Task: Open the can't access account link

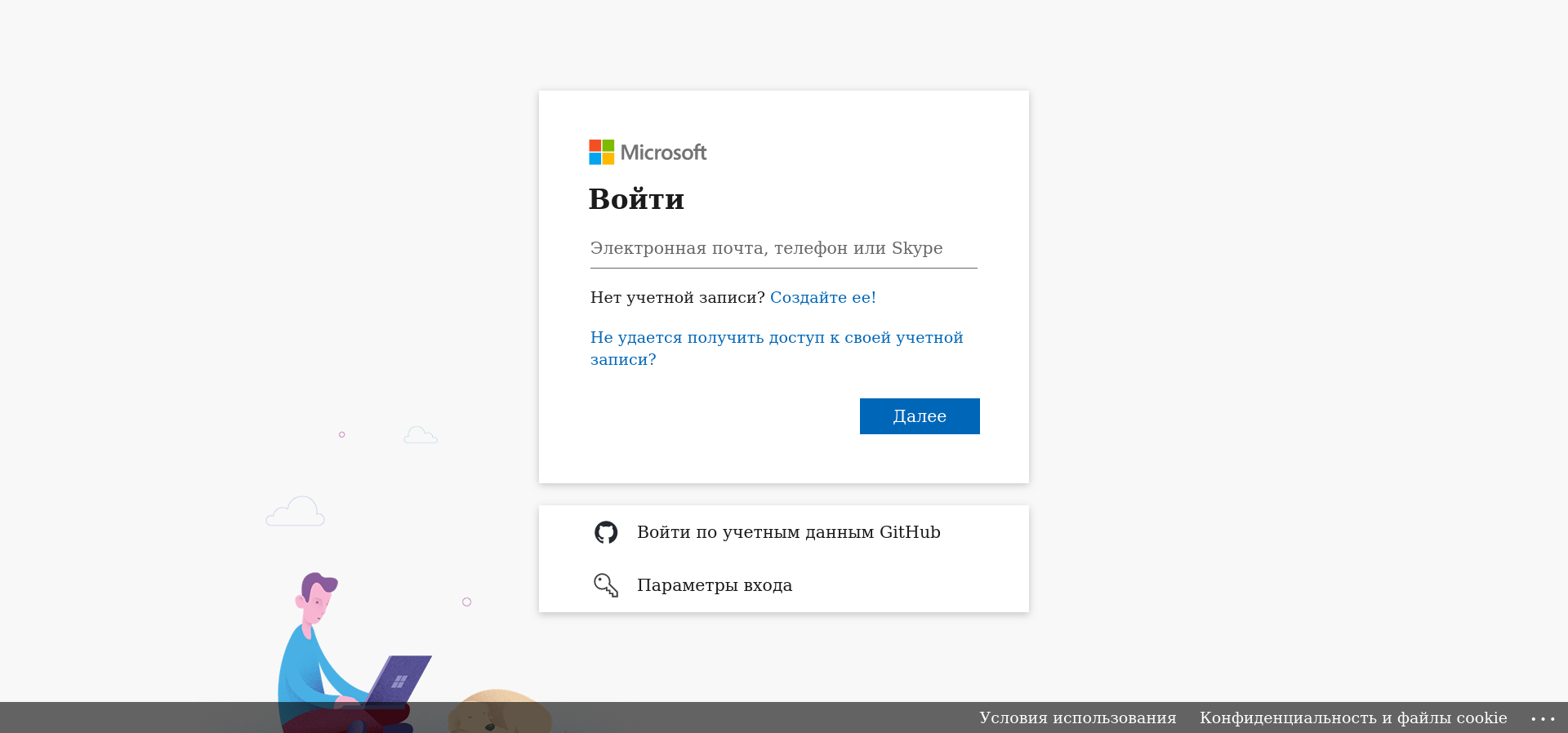Action: click(x=777, y=349)
